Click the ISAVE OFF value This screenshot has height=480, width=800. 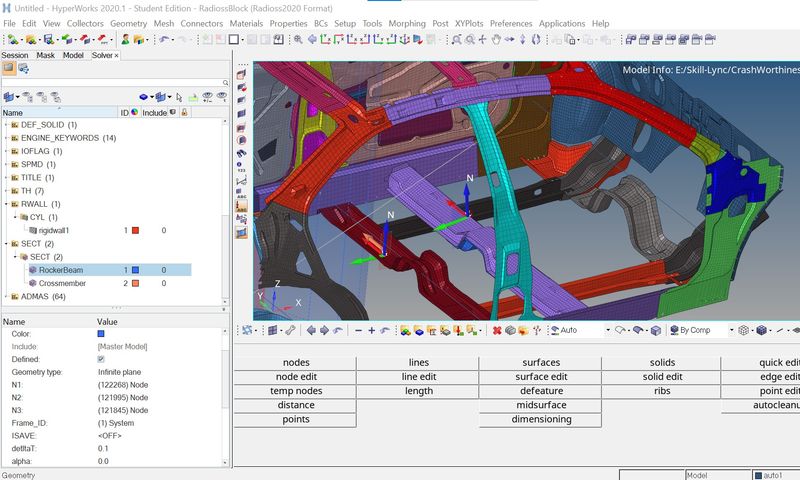coord(110,436)
